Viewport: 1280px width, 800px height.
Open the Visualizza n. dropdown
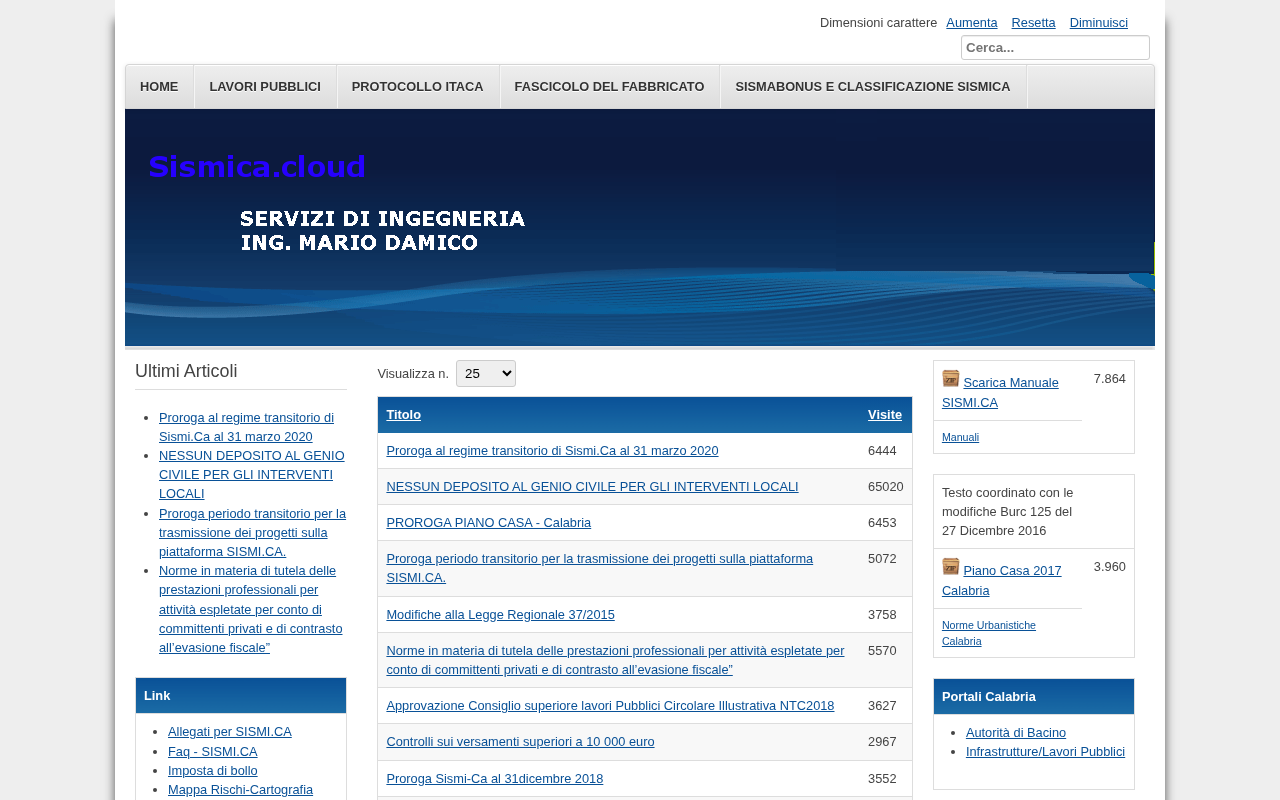486,373
